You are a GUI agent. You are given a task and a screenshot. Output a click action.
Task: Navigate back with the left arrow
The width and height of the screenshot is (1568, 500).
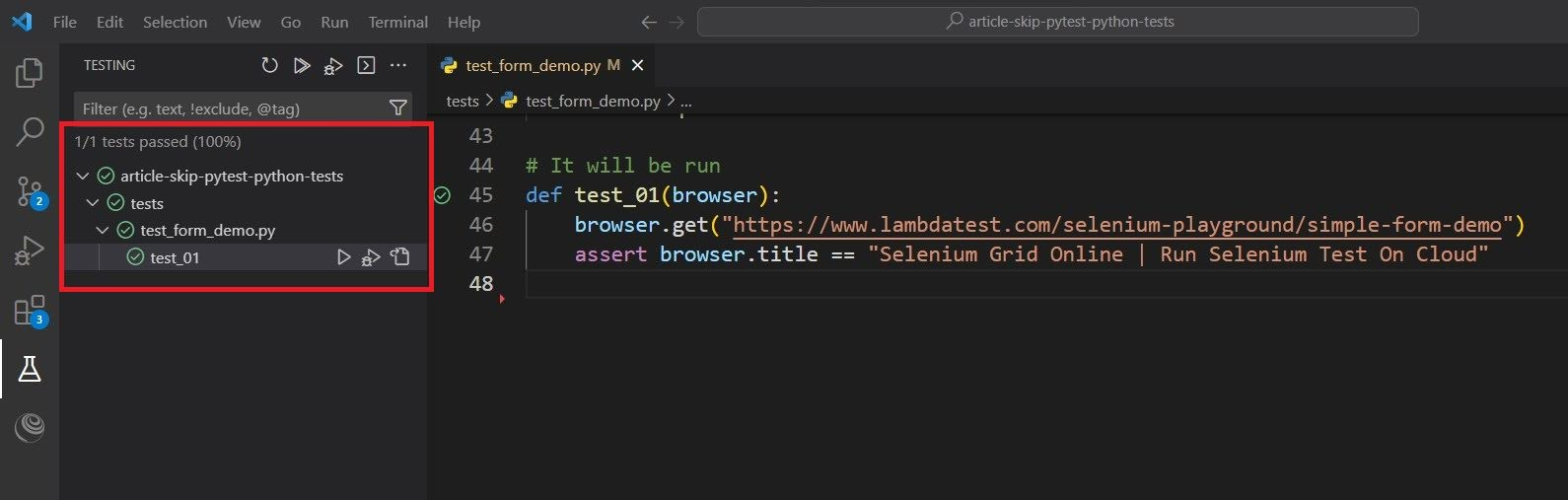pyautogui.click(x=648, y=22)
